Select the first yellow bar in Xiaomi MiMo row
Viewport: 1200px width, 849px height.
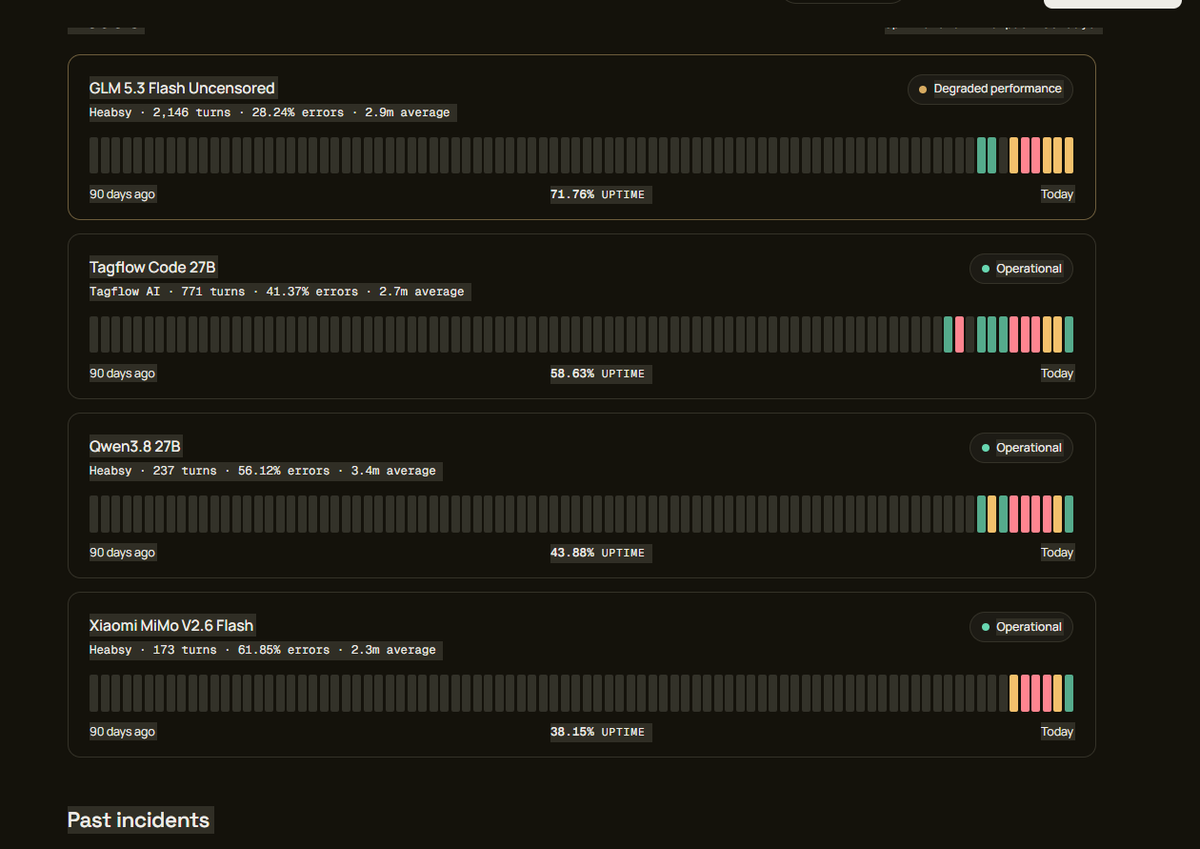point(1014,692)
